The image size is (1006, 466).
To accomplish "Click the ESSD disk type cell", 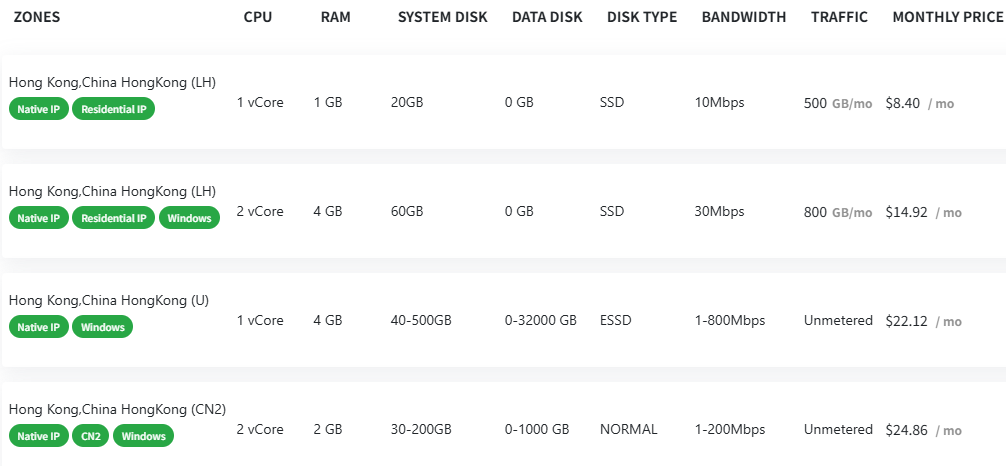I will coord(616,321).
